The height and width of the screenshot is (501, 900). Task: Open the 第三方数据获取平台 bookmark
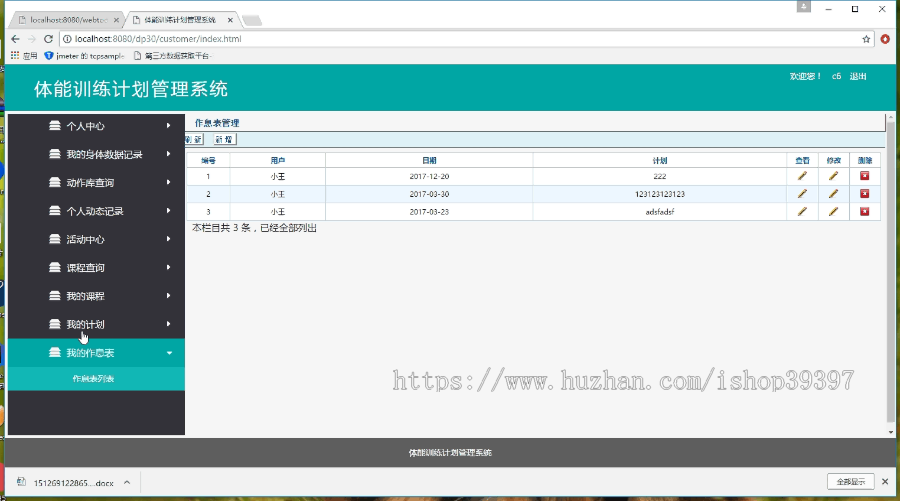[172, 56]
